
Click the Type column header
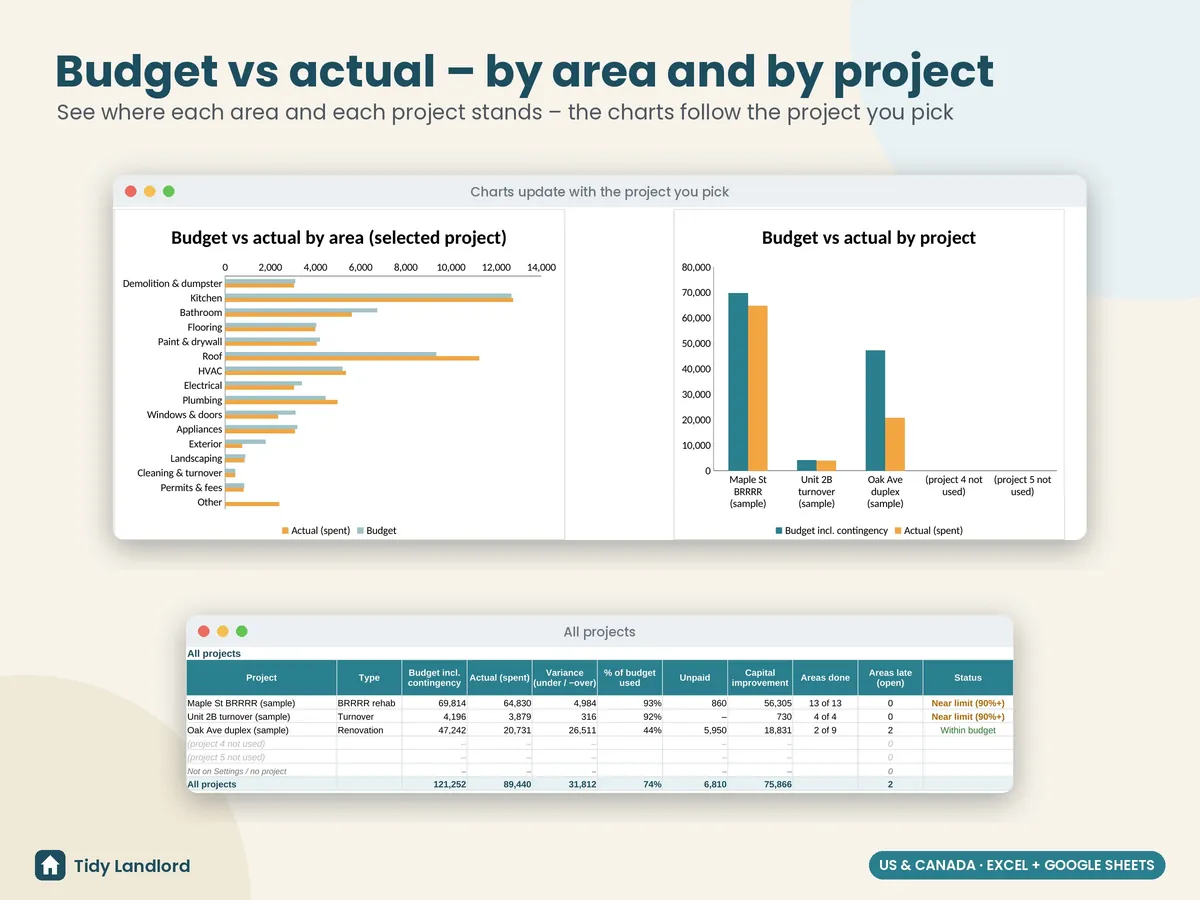pos(369,678)
